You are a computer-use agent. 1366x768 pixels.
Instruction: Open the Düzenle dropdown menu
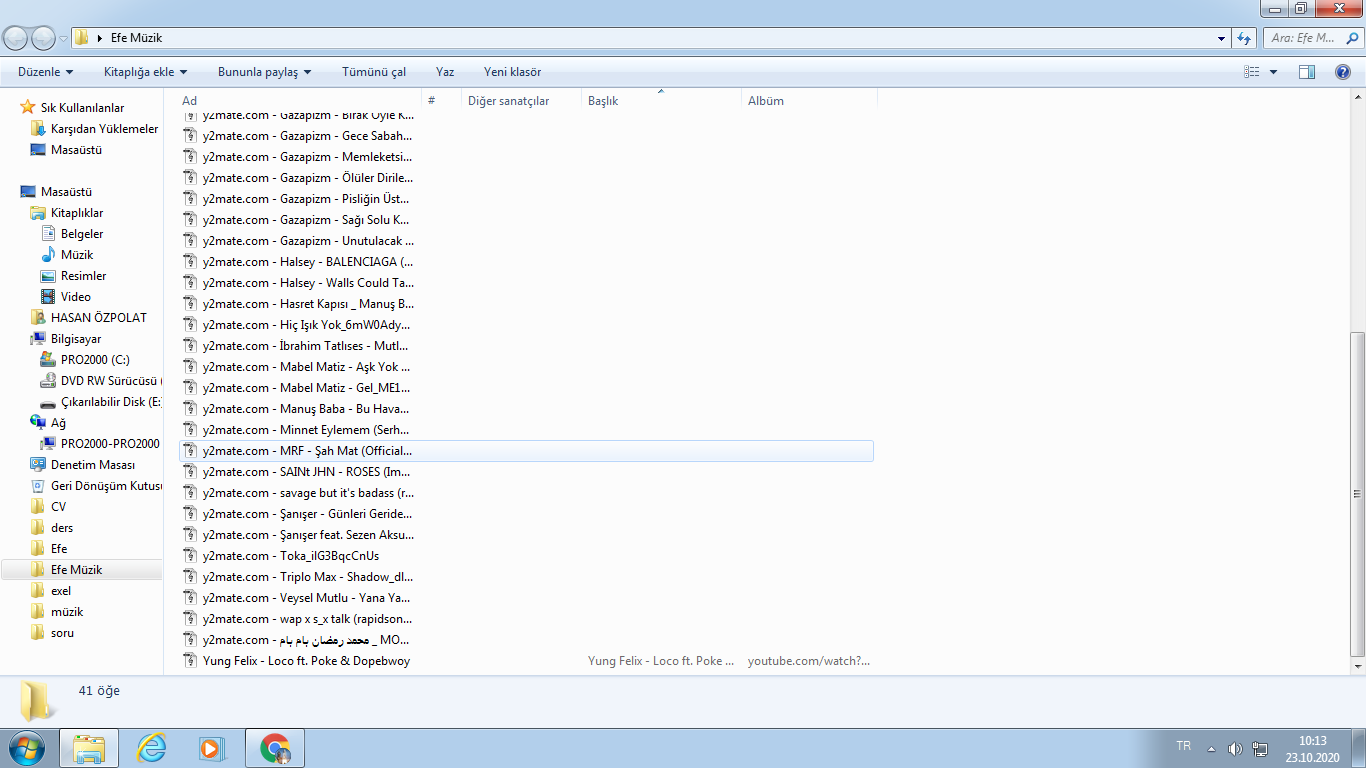45,72
